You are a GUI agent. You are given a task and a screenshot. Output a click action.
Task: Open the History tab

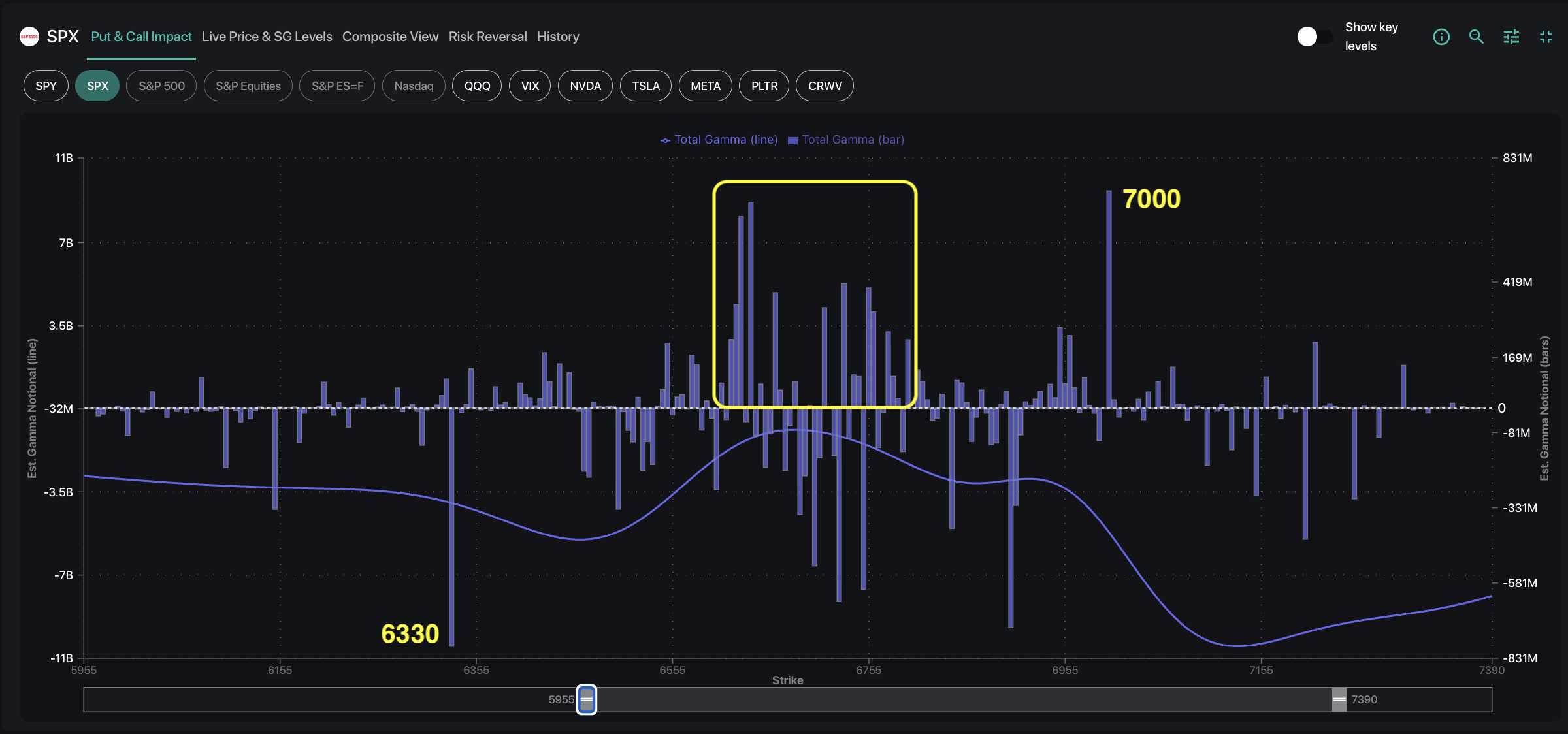[558, 37]
